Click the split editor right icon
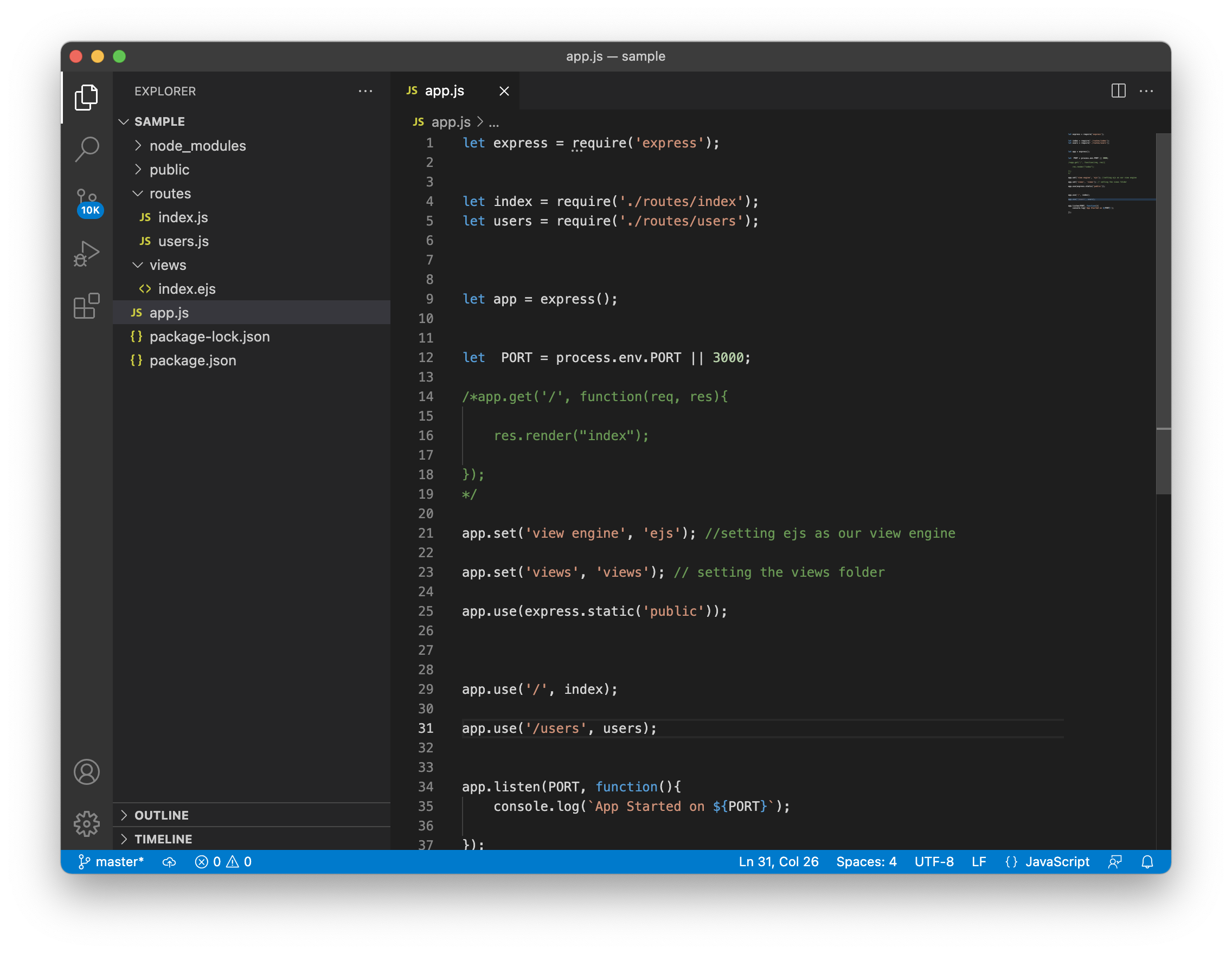The width and height of the screenshot is (1232, 954). (1118, 91)
